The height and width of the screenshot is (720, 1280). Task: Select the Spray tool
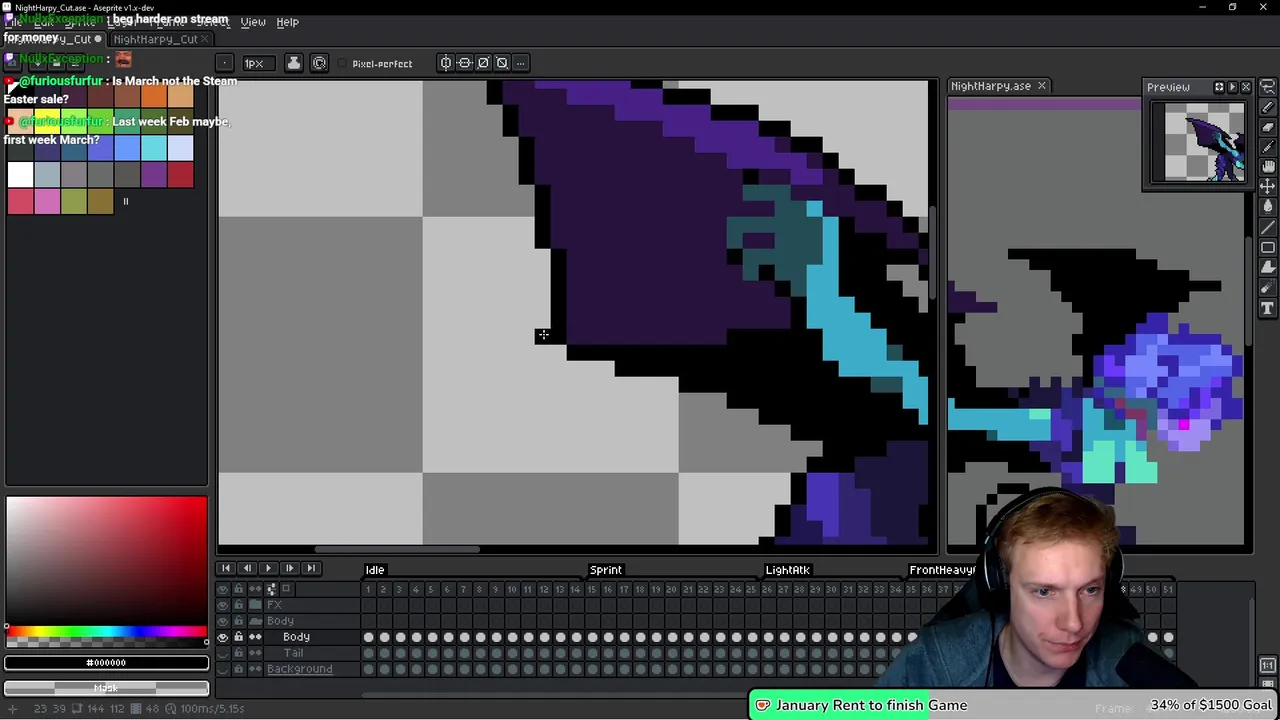tap(1267, 288)
